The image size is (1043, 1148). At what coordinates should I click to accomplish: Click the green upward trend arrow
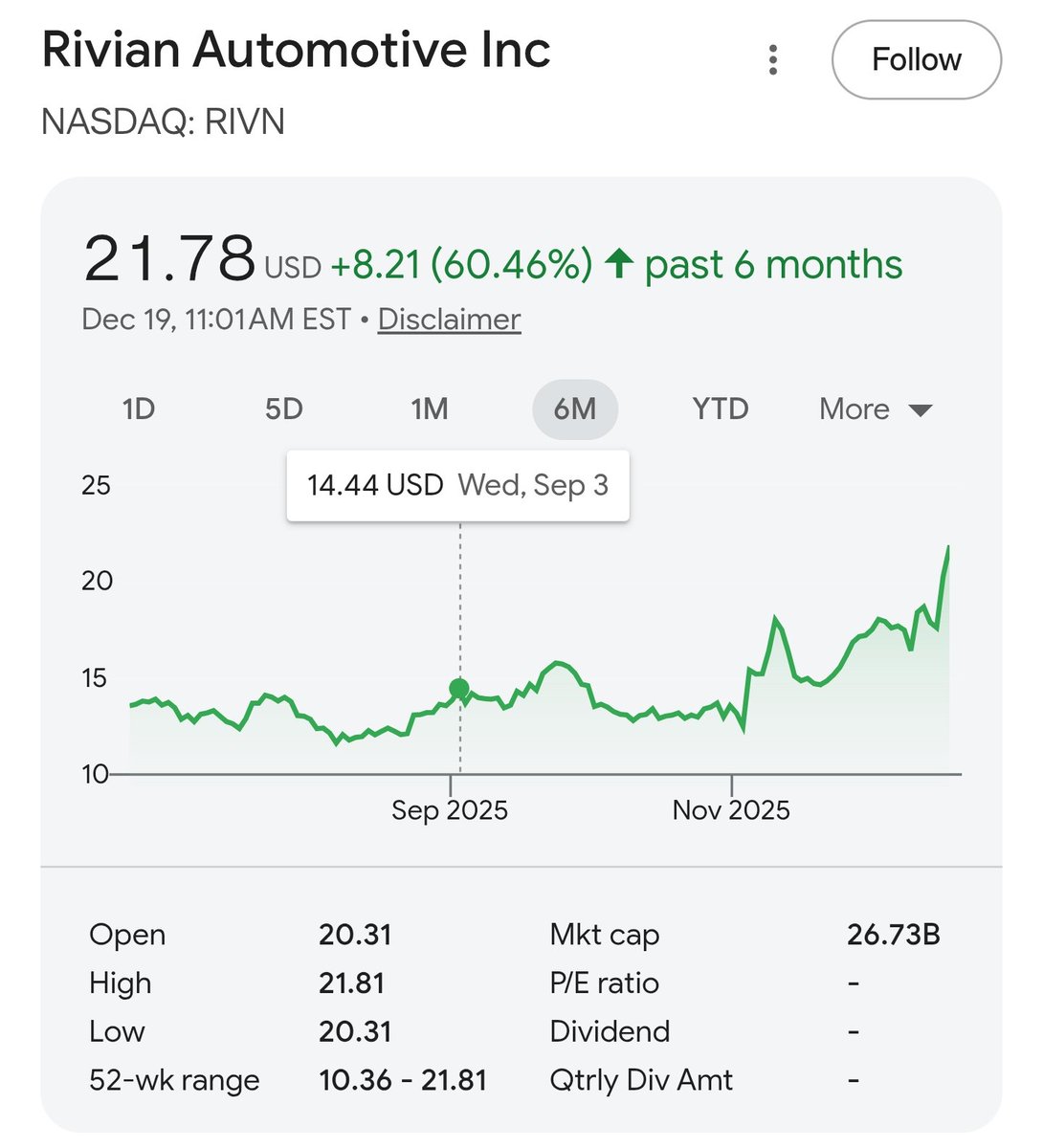pos(620,264)
